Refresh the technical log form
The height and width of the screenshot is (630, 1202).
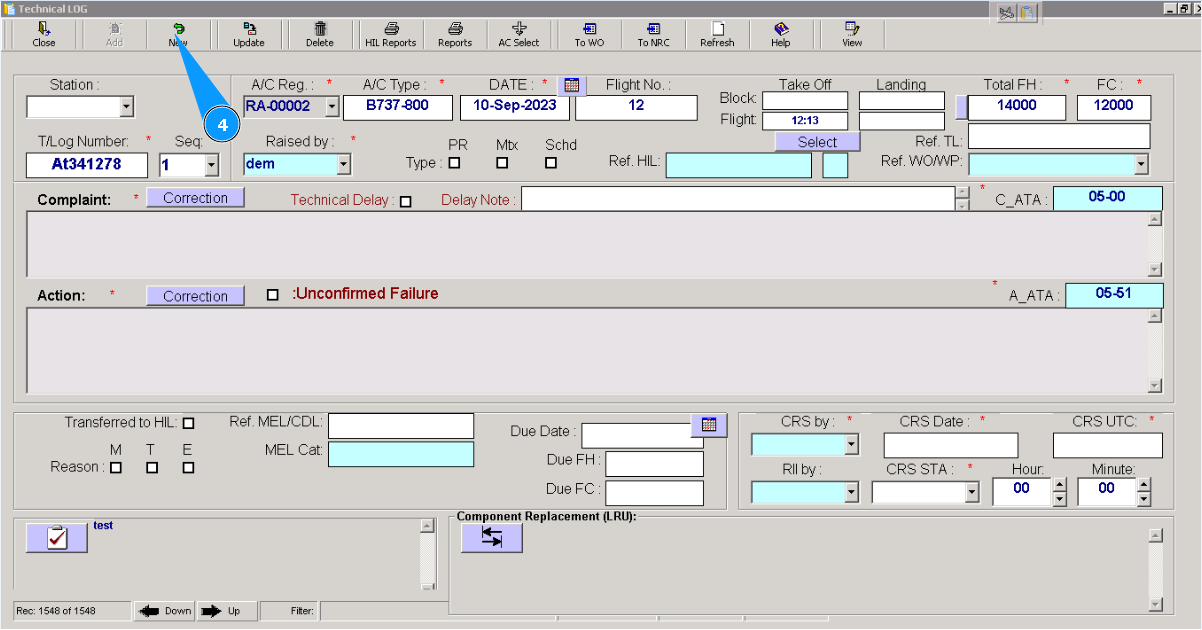[717, 35]
